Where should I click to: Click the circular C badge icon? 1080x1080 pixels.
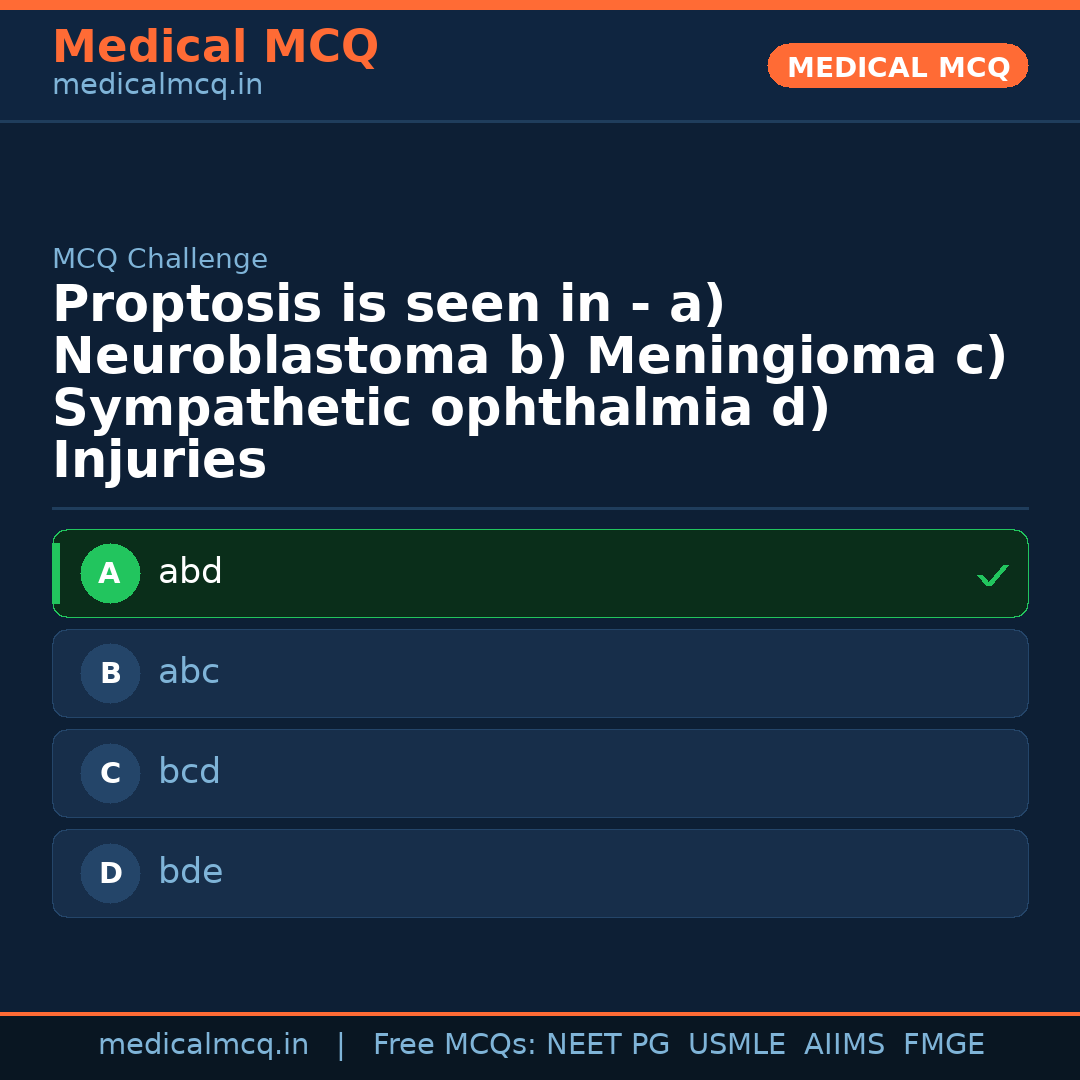[x=110, y=773]
